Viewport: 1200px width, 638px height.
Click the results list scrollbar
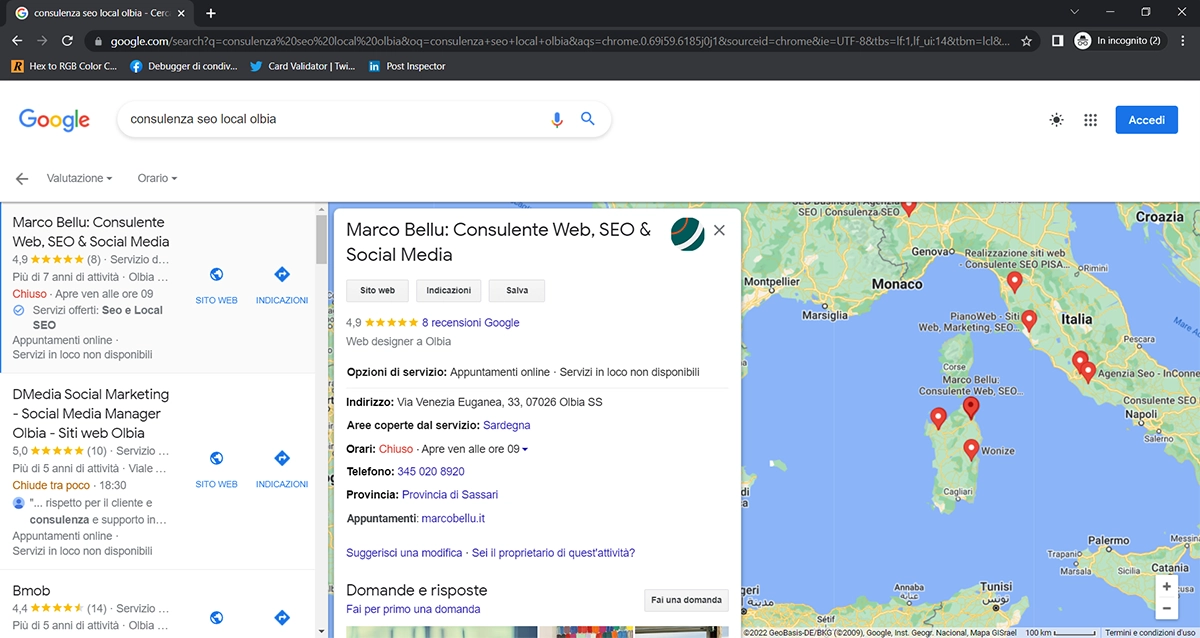322,240
